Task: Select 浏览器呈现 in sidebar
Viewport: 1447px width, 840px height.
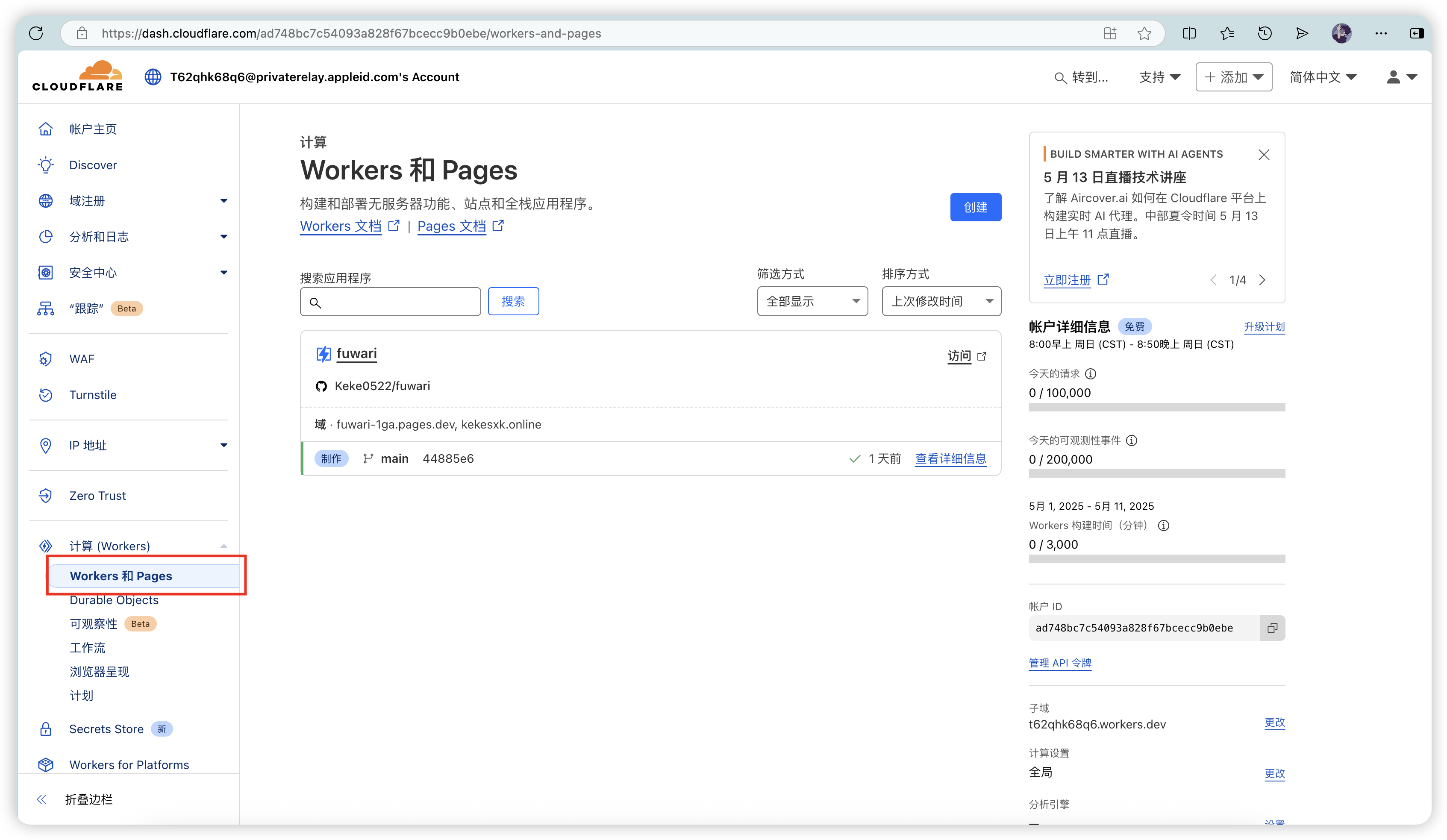Action: (x=99, y=672)
